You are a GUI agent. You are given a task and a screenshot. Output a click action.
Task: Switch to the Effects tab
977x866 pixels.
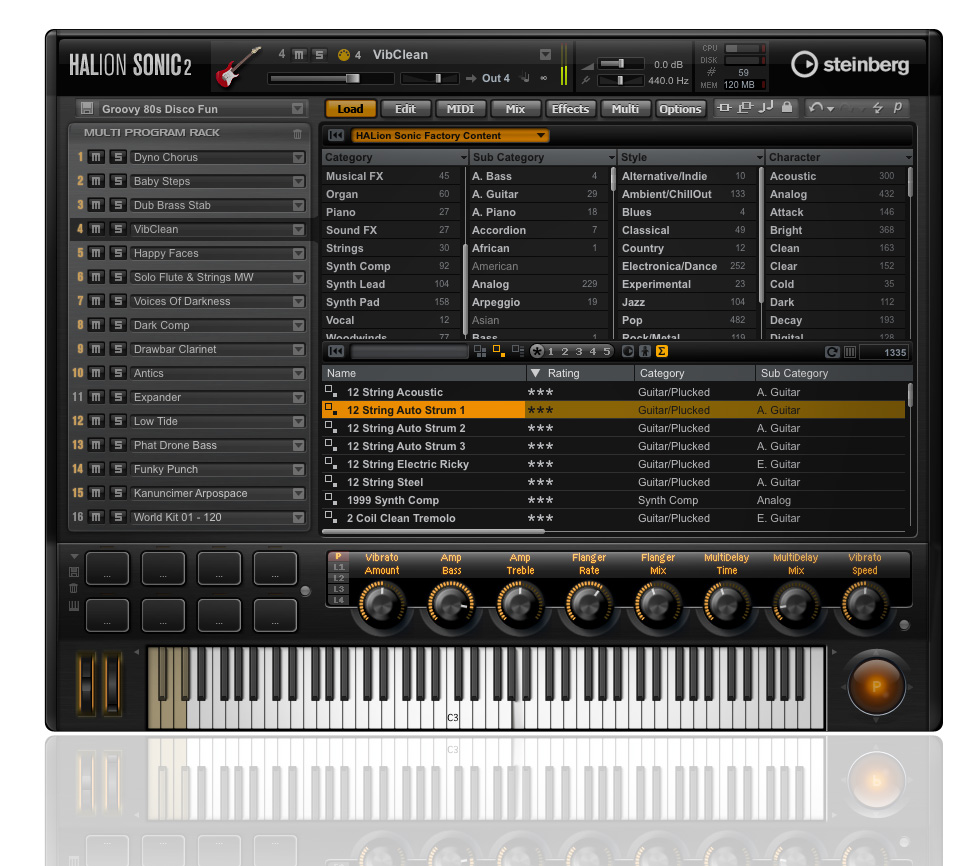570,109
